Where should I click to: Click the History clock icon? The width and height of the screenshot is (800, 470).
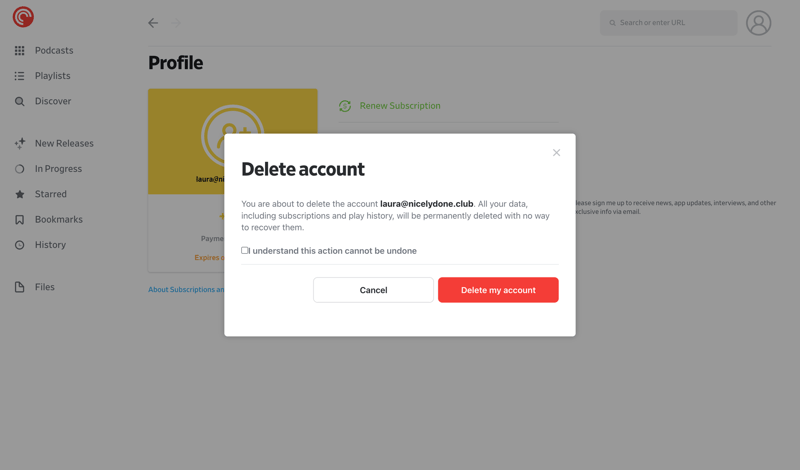[x=19, y=245]
